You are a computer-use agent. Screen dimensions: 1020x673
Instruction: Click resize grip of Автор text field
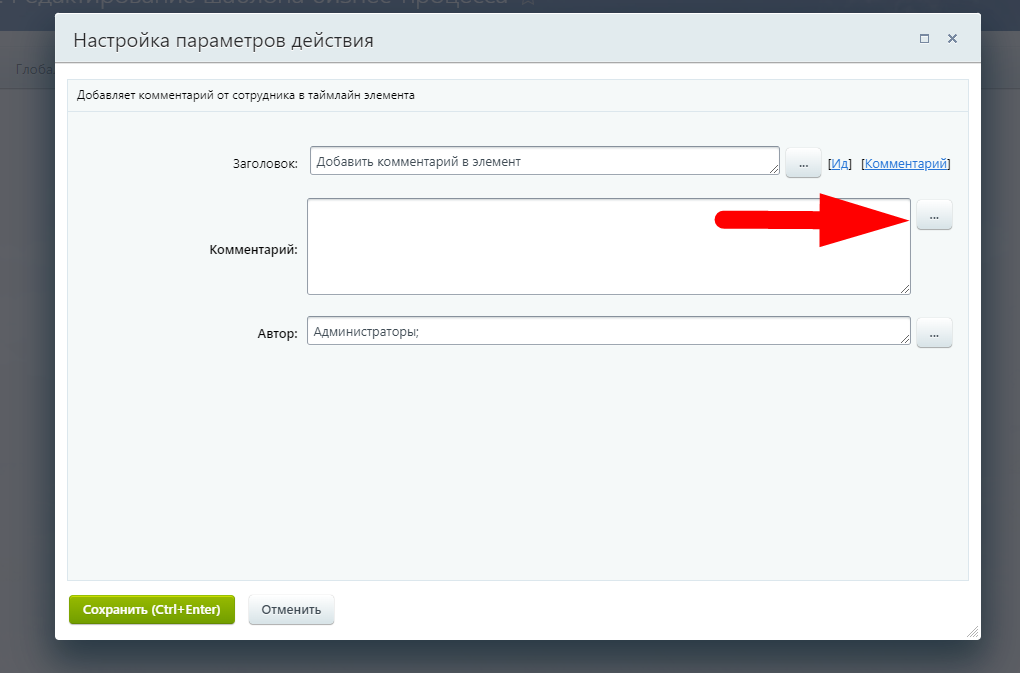tap(905, 340)
